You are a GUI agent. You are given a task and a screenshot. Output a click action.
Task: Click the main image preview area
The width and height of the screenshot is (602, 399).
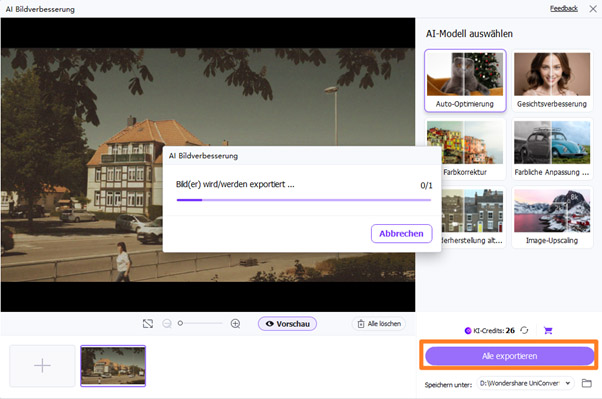(208, 165)
